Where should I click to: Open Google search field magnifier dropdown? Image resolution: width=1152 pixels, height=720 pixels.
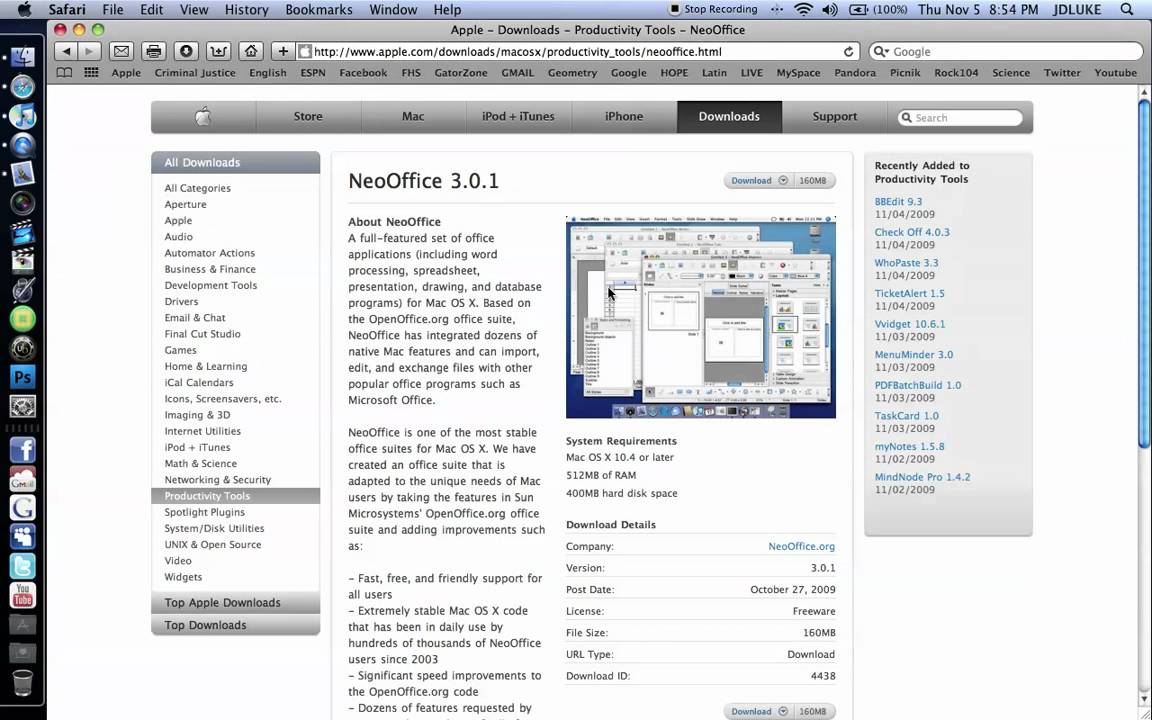click(x=879, y=51)
